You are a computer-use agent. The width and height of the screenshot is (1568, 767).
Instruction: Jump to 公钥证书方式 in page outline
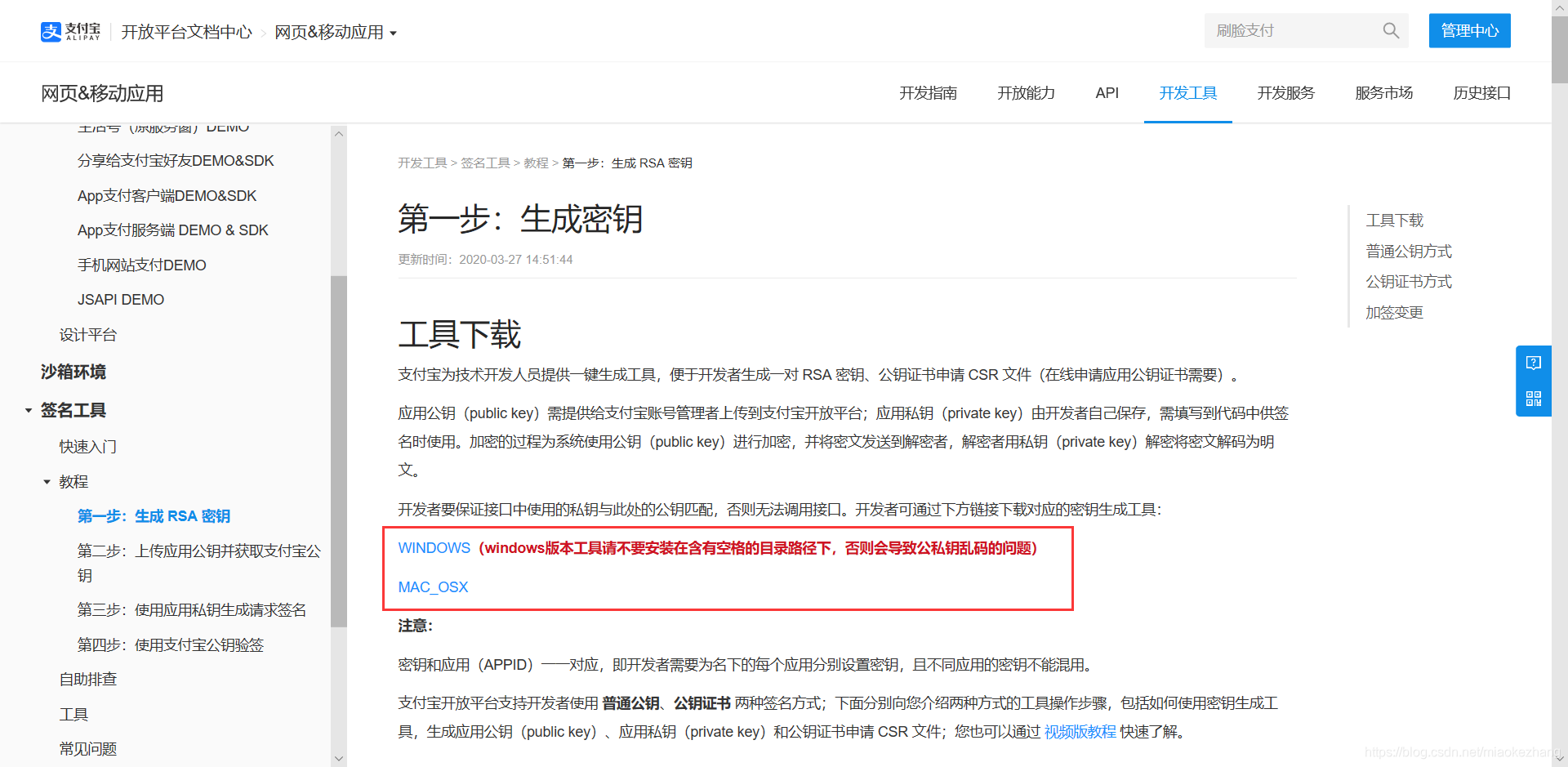[1409, 282]
